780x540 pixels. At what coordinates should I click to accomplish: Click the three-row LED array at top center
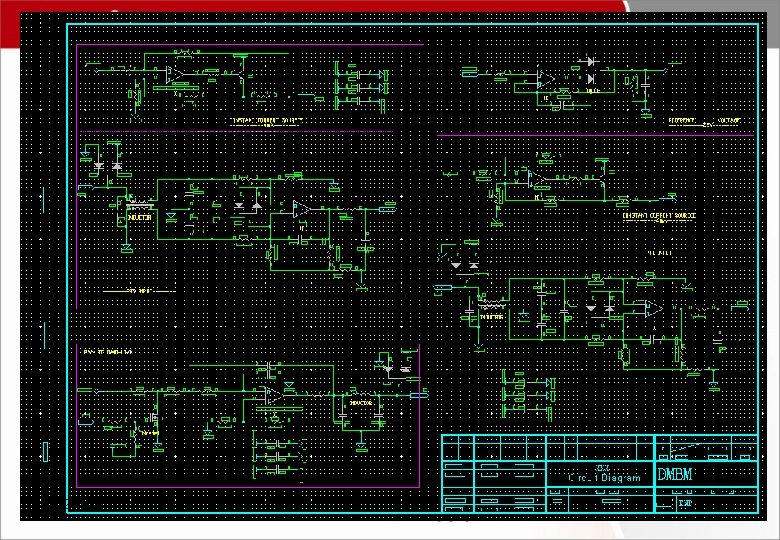(x=362, y=88)
